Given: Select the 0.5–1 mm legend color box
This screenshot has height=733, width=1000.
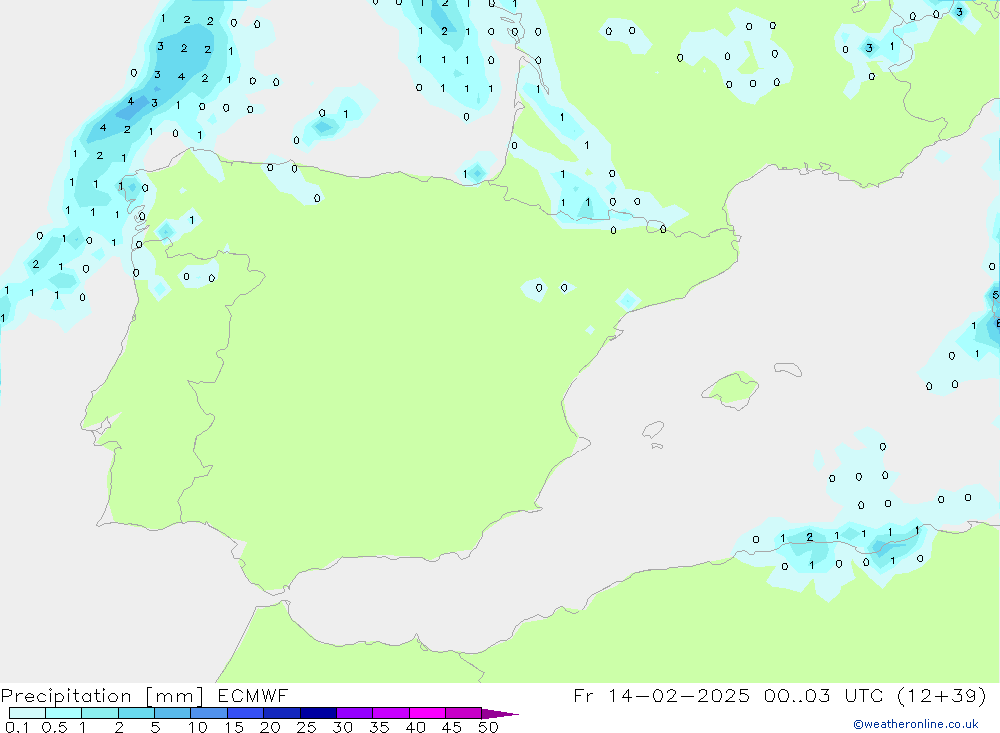Looking at the screenshot, I should [x=64, y=713].
